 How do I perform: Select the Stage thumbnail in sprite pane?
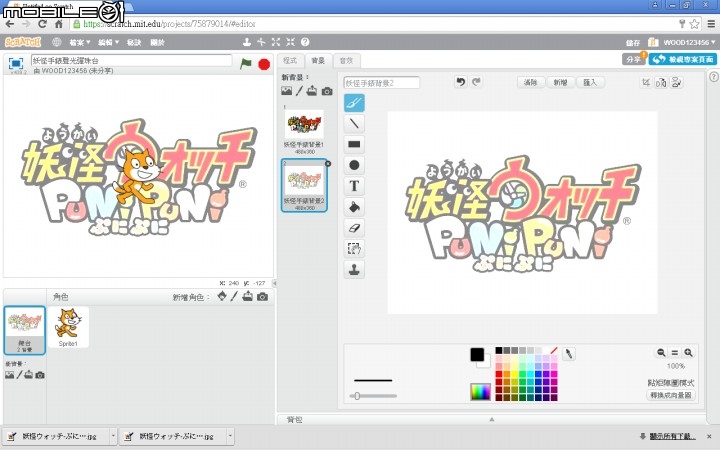click(x=25, y=330)
